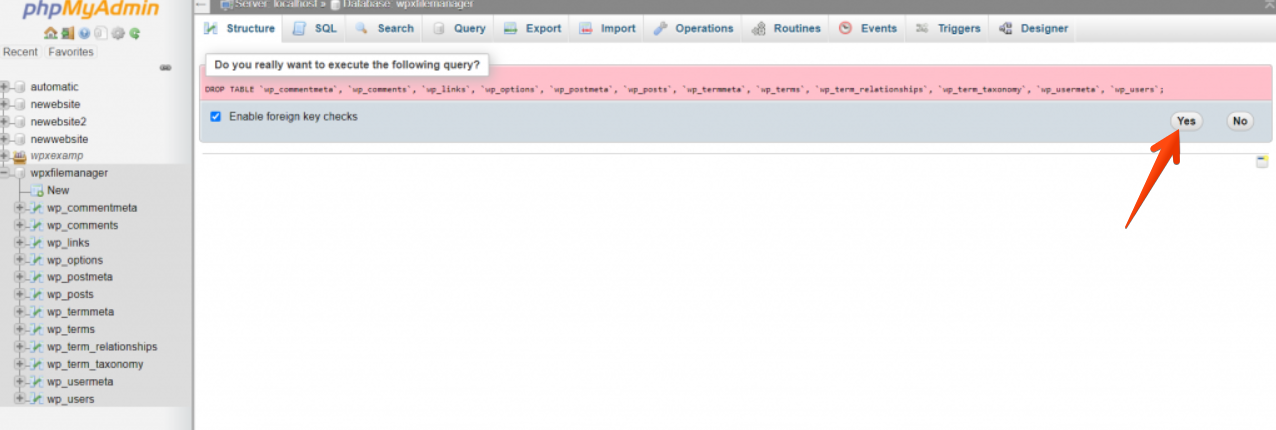Go to the Operations tab

pyautogui.click(x=693, y=28)
